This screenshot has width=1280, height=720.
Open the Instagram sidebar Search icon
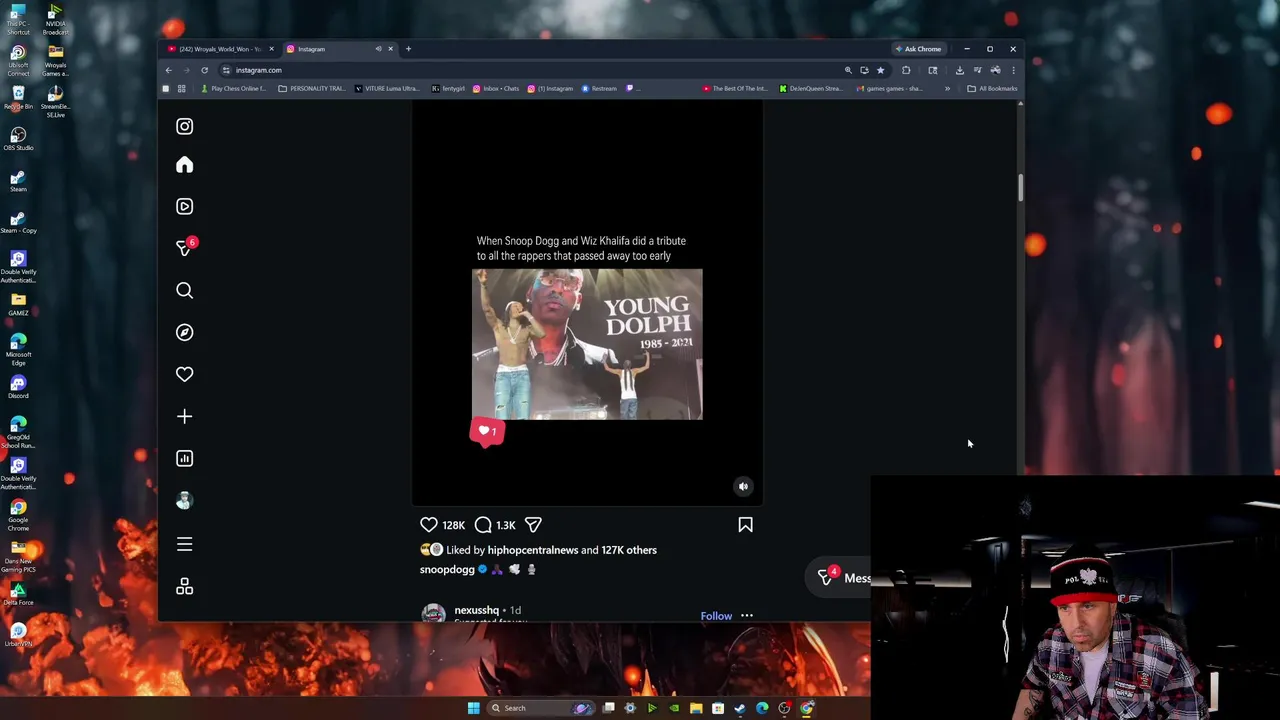point(184,290)
